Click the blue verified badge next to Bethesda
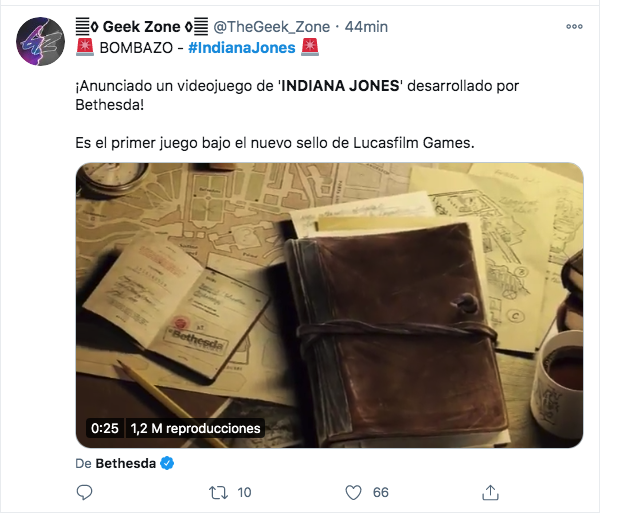This screenshot has width=618, height=513. pos(167,463)
